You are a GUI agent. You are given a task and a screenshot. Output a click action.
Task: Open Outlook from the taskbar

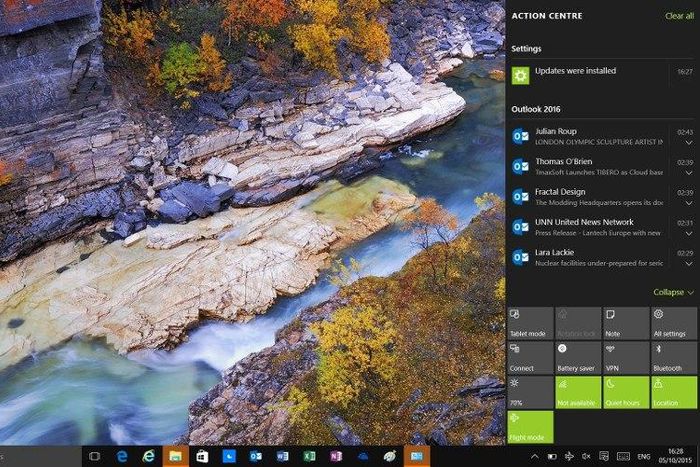click(x=256, y=456)
